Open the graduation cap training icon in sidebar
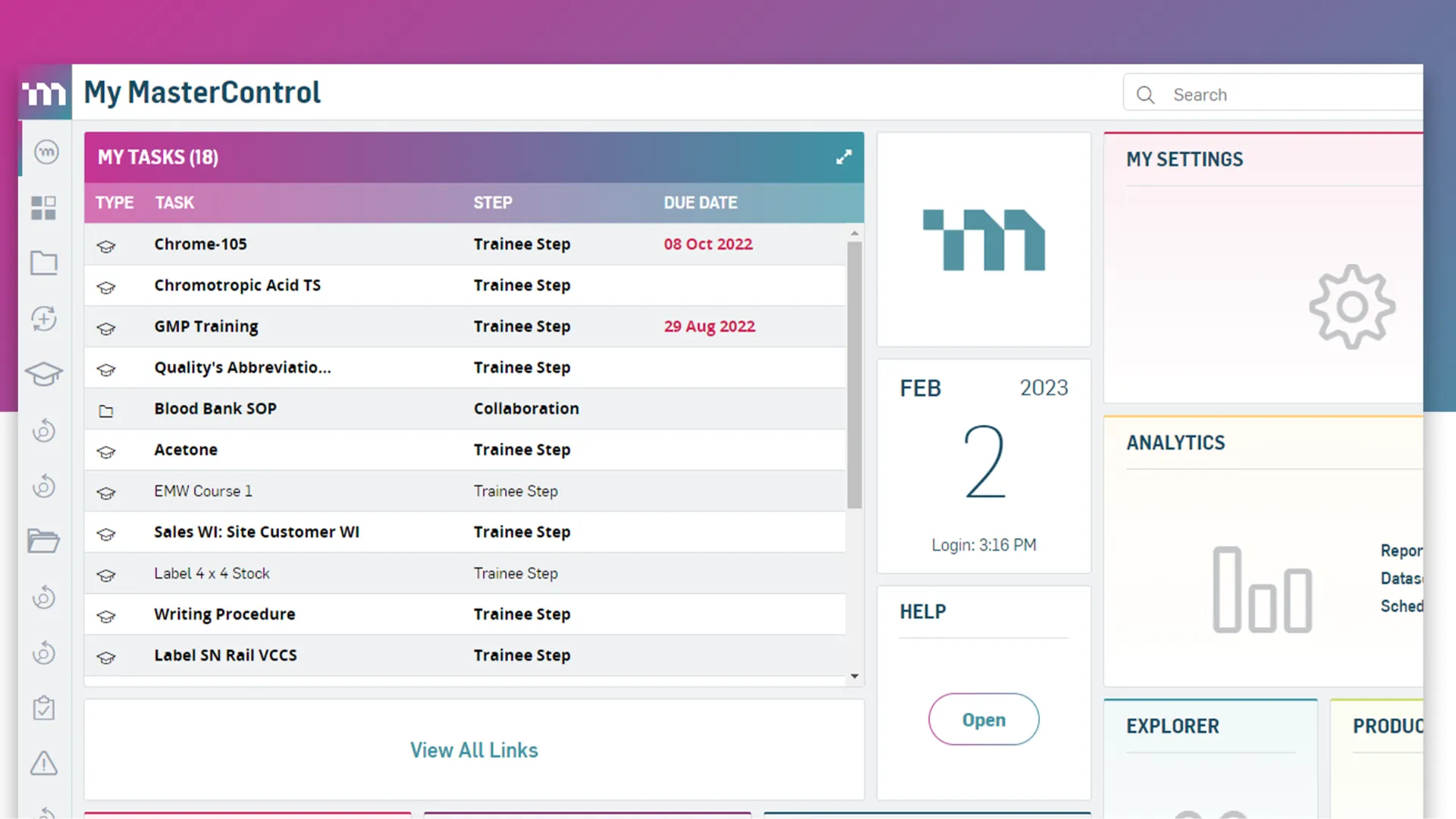Viewport: 1456px width, 819px height. pos(44,374)
